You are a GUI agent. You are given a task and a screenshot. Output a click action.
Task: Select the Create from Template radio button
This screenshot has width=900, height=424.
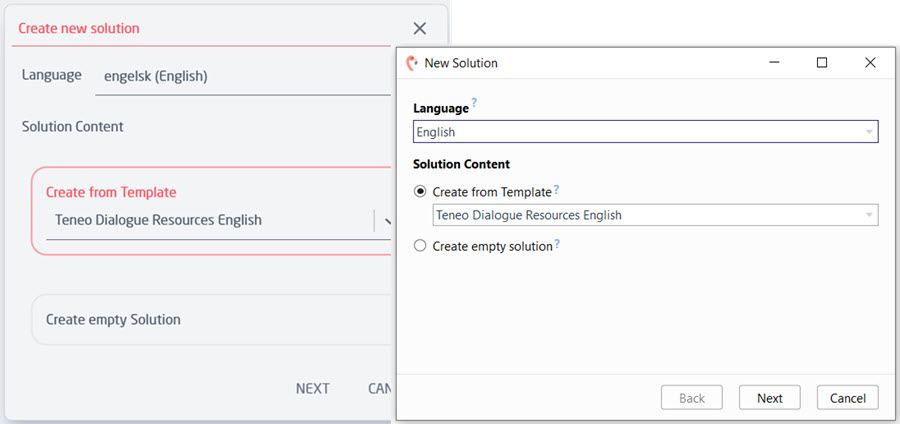pos(420,191)
